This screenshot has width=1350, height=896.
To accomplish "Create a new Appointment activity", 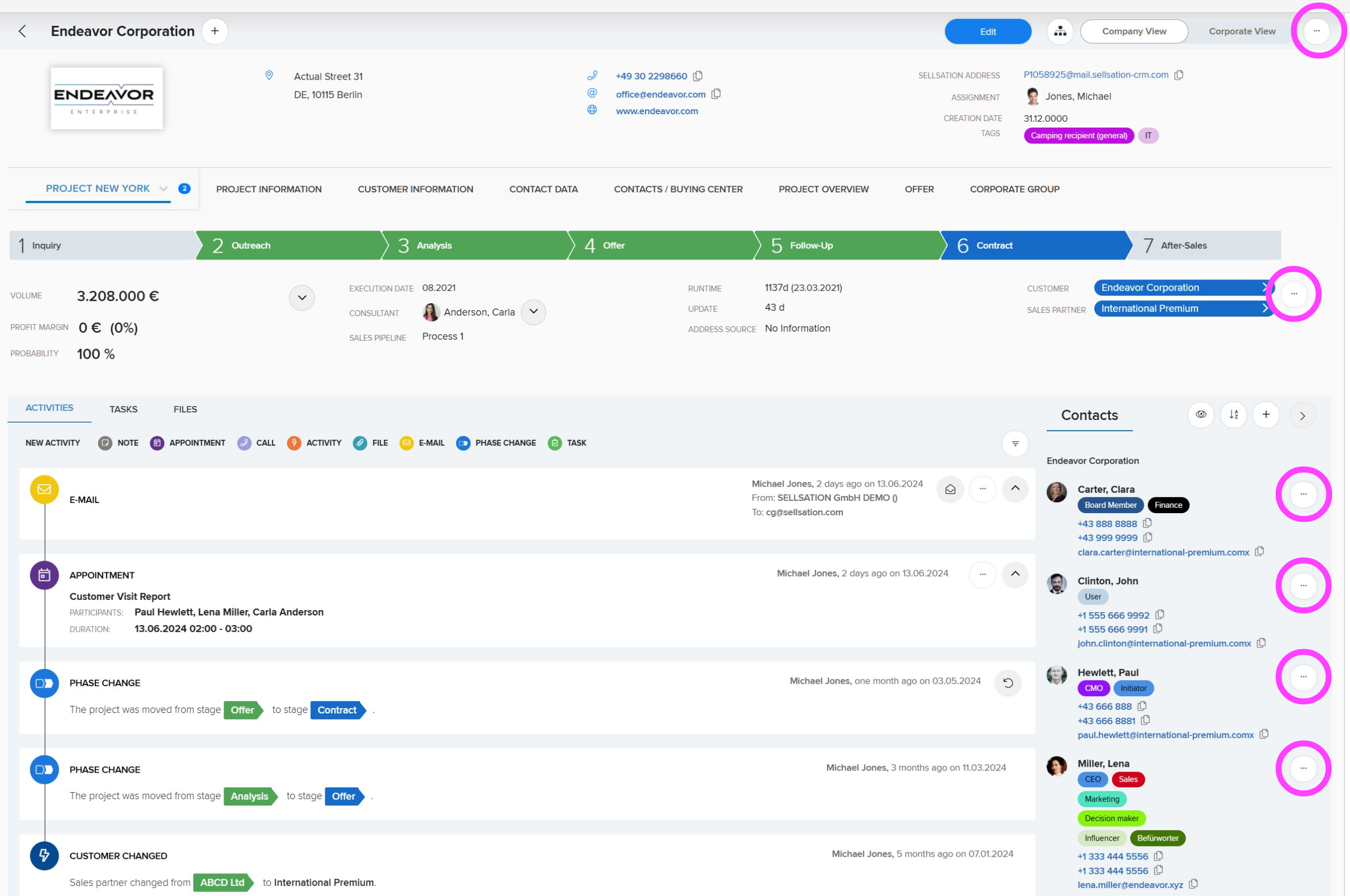I will tap(187, 444).
